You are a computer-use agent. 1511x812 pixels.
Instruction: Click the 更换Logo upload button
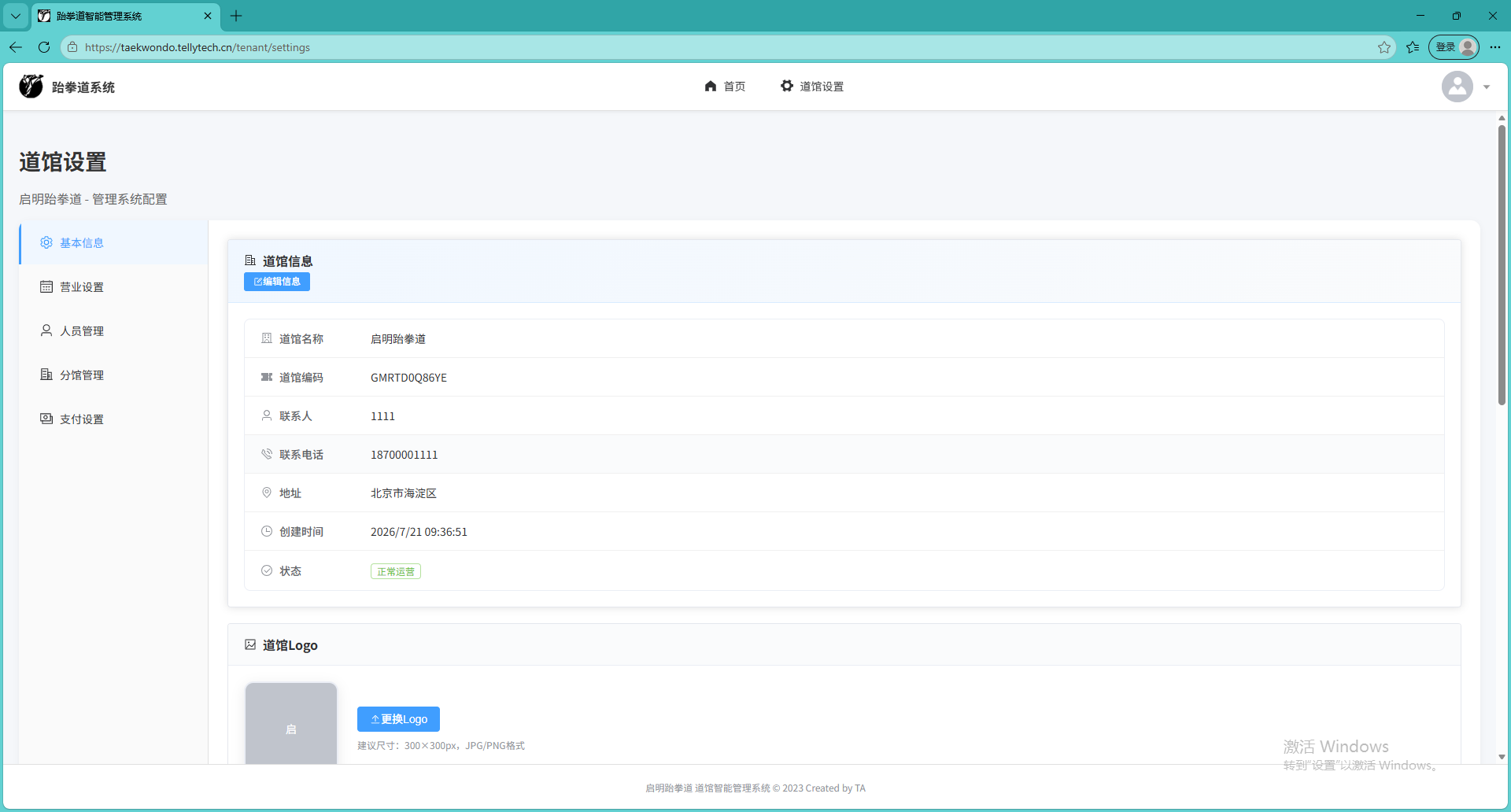coord(398,719)
